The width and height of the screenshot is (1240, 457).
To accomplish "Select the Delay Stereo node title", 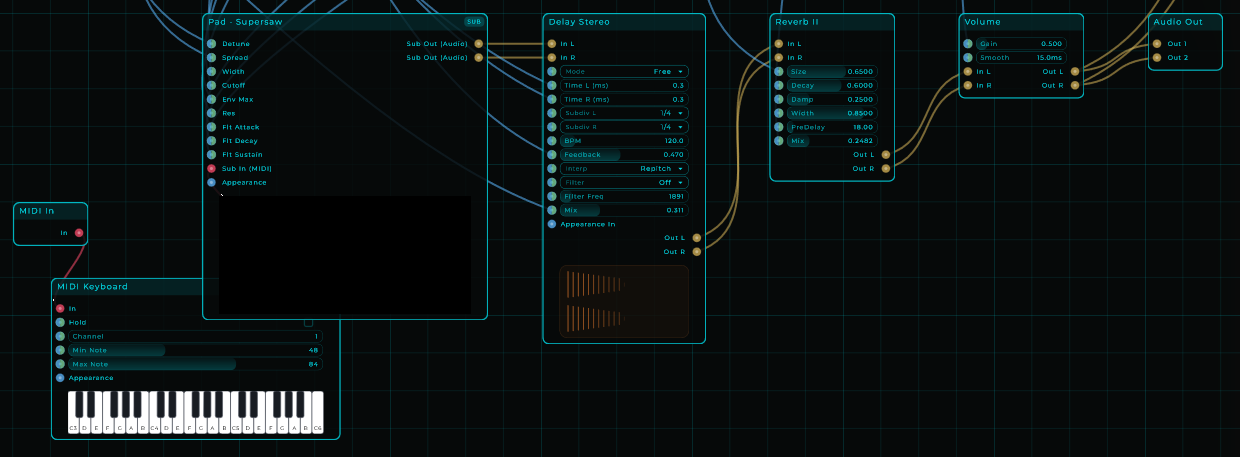I will click(579, 21).
